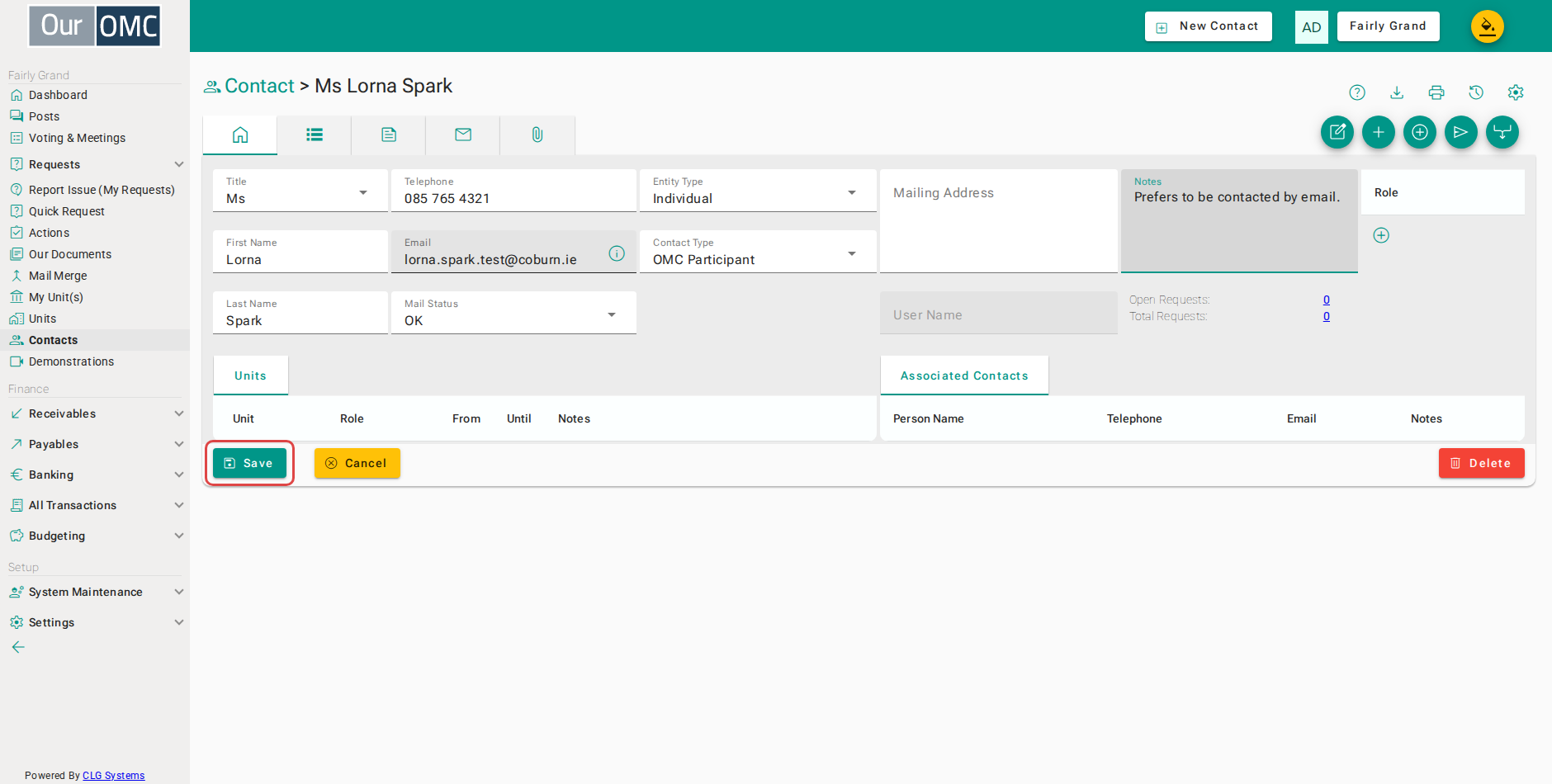Open the gear settings icon near top right
1552x784 pixels.
1516,92
